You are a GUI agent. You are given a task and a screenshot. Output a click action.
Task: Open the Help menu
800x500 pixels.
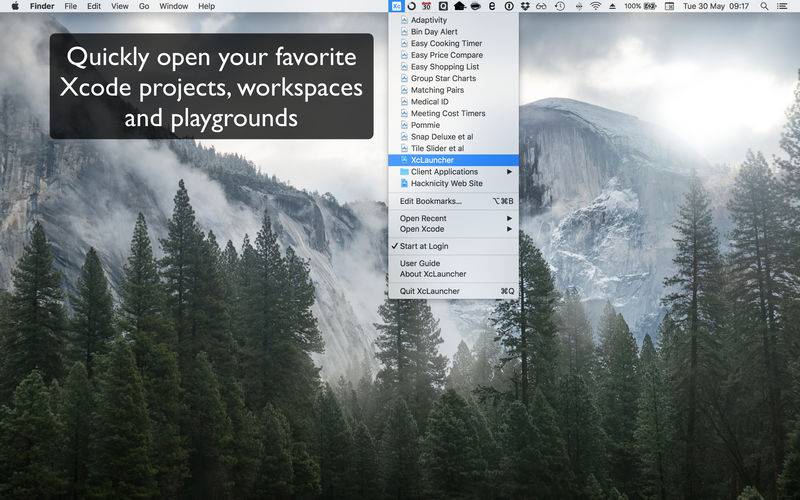[207, 6]
